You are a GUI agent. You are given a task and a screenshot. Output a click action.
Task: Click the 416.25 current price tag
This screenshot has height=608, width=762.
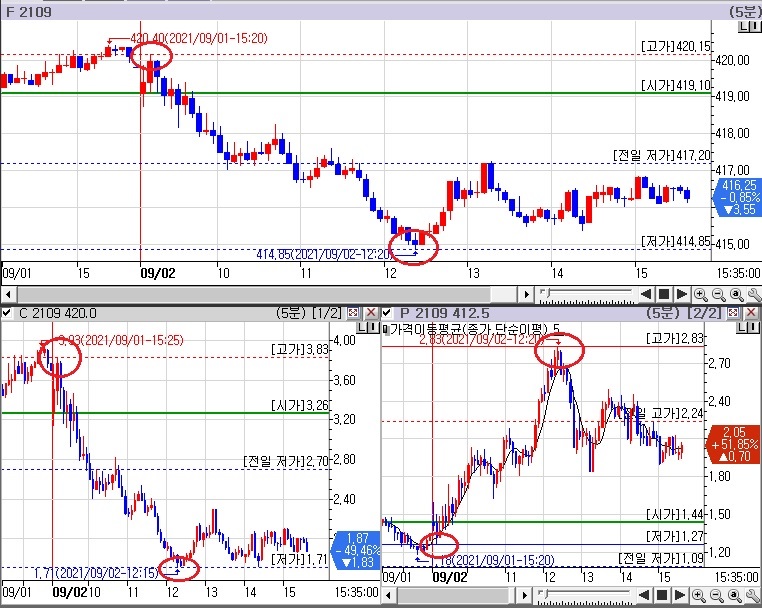[737, 197]
